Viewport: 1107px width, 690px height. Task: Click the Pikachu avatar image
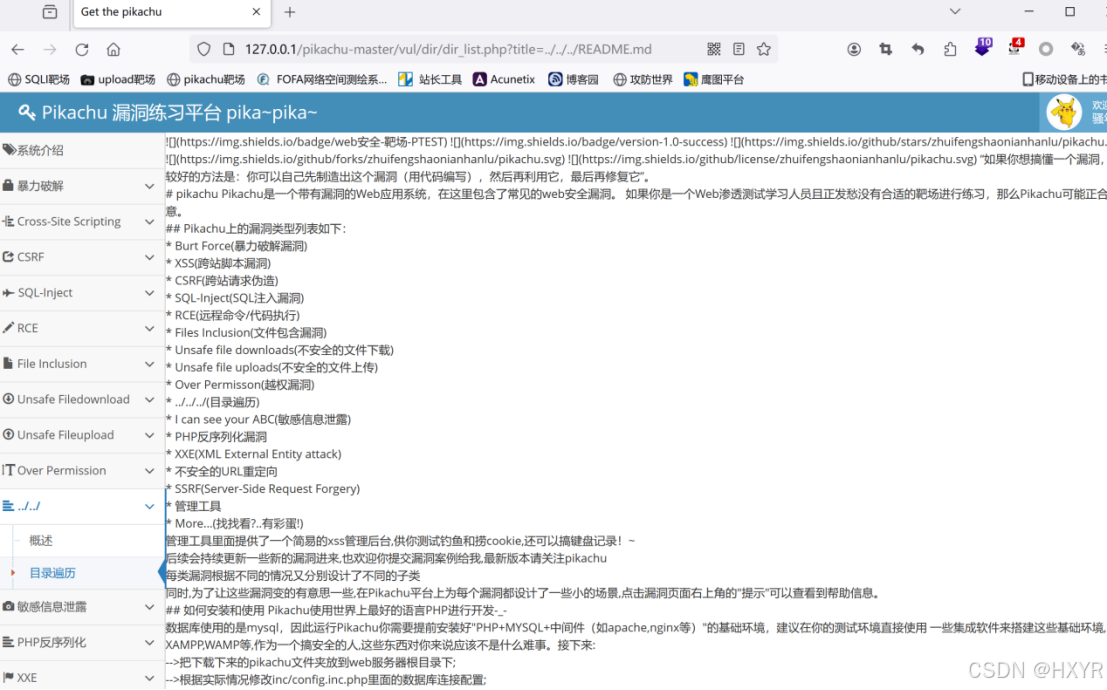point(1064,112)
